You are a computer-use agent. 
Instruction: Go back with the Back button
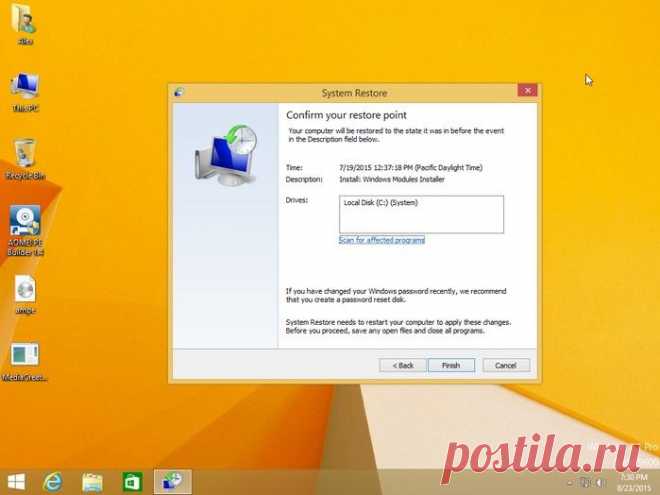click(x=403, y=365)
